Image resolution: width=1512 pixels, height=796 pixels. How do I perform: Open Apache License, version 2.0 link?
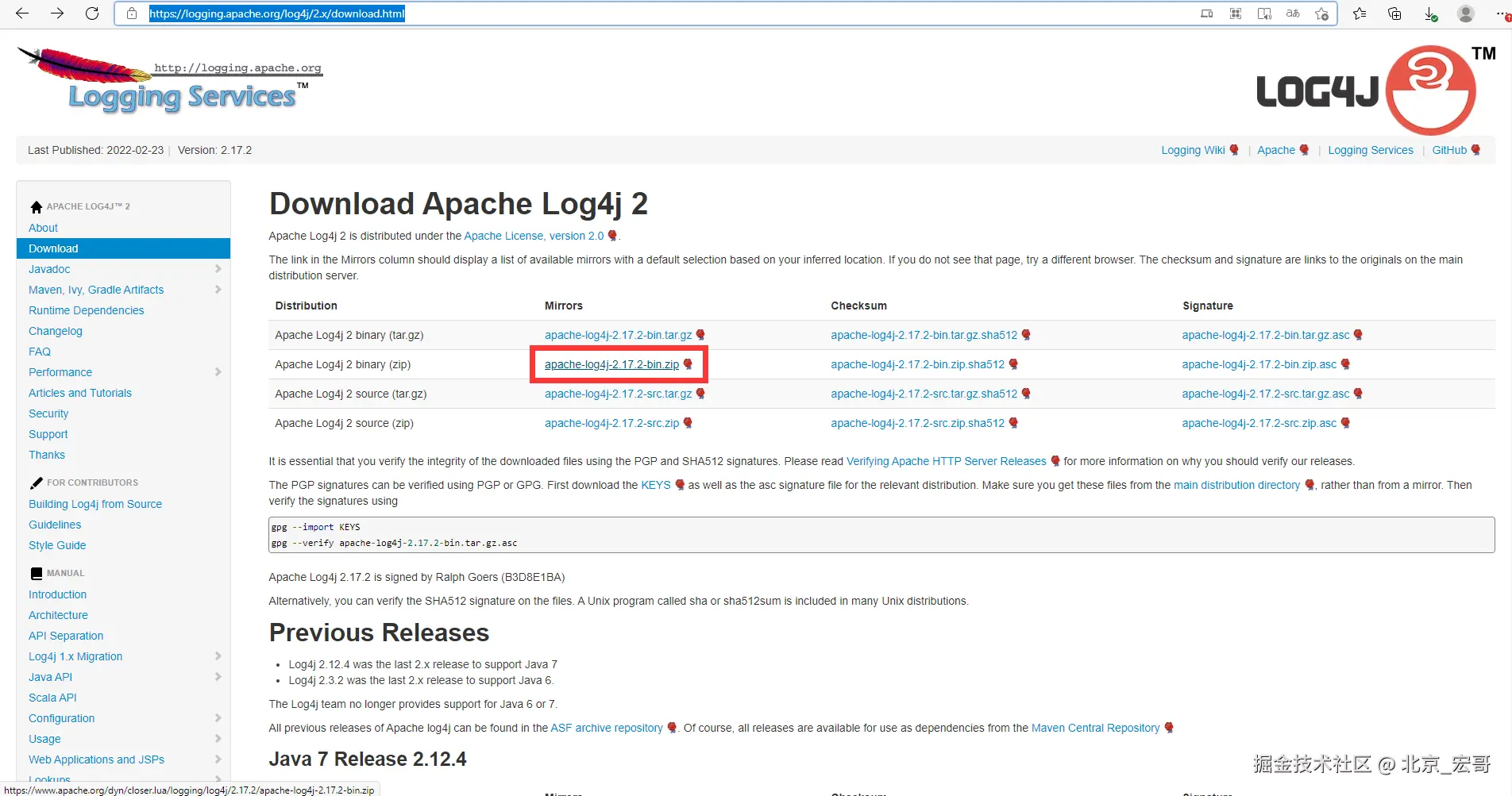534,236
